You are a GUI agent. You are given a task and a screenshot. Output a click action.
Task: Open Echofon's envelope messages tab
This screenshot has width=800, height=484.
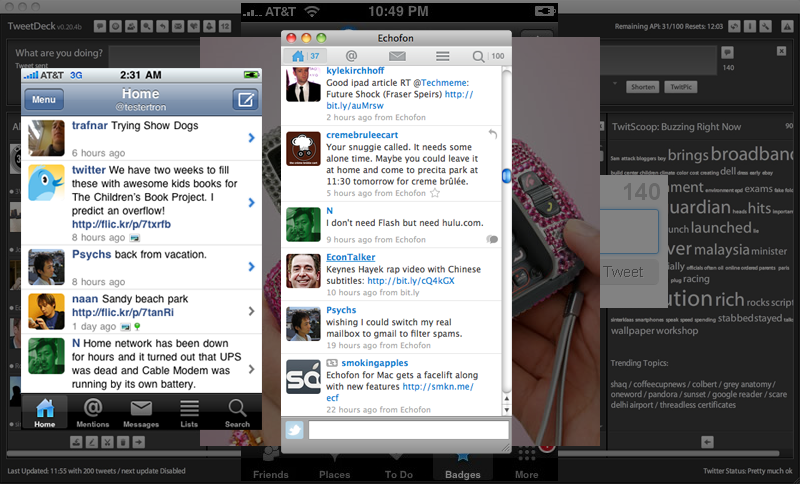(x=397, y=56)
